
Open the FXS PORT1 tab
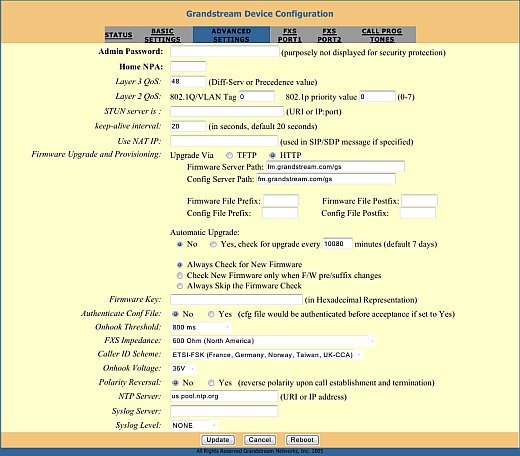290,35
